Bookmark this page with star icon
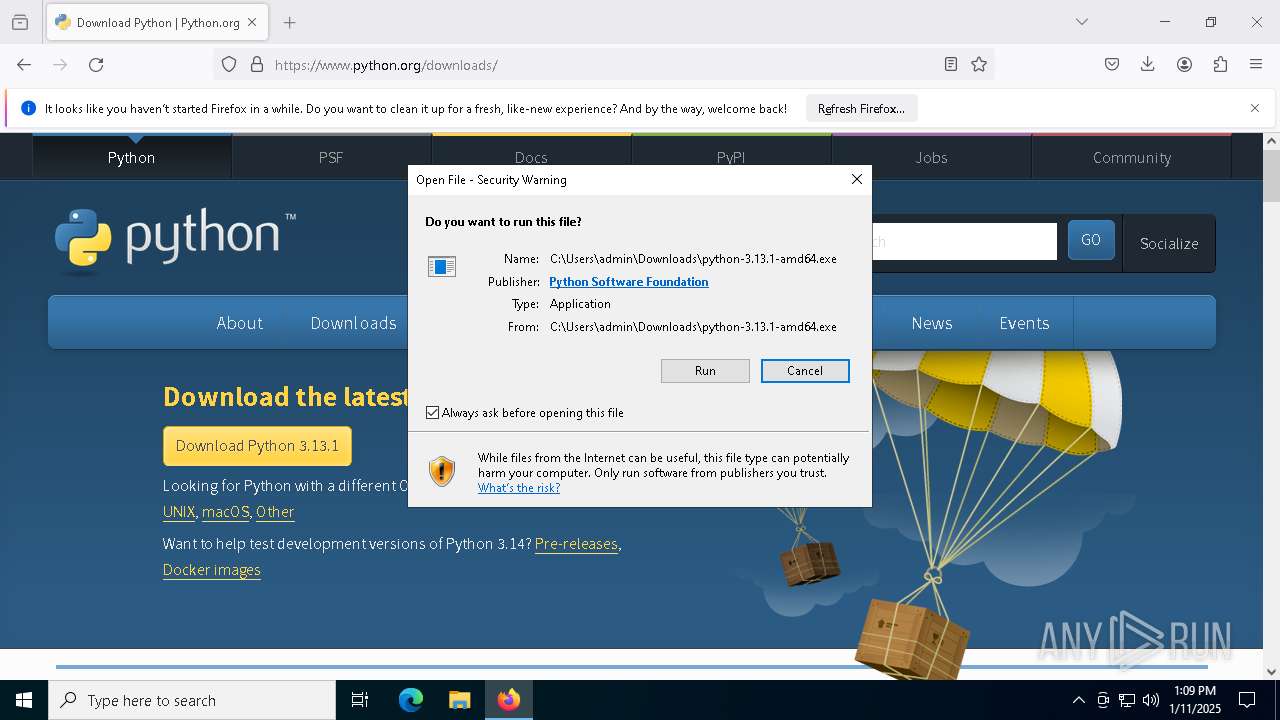 tap(979, 65)
